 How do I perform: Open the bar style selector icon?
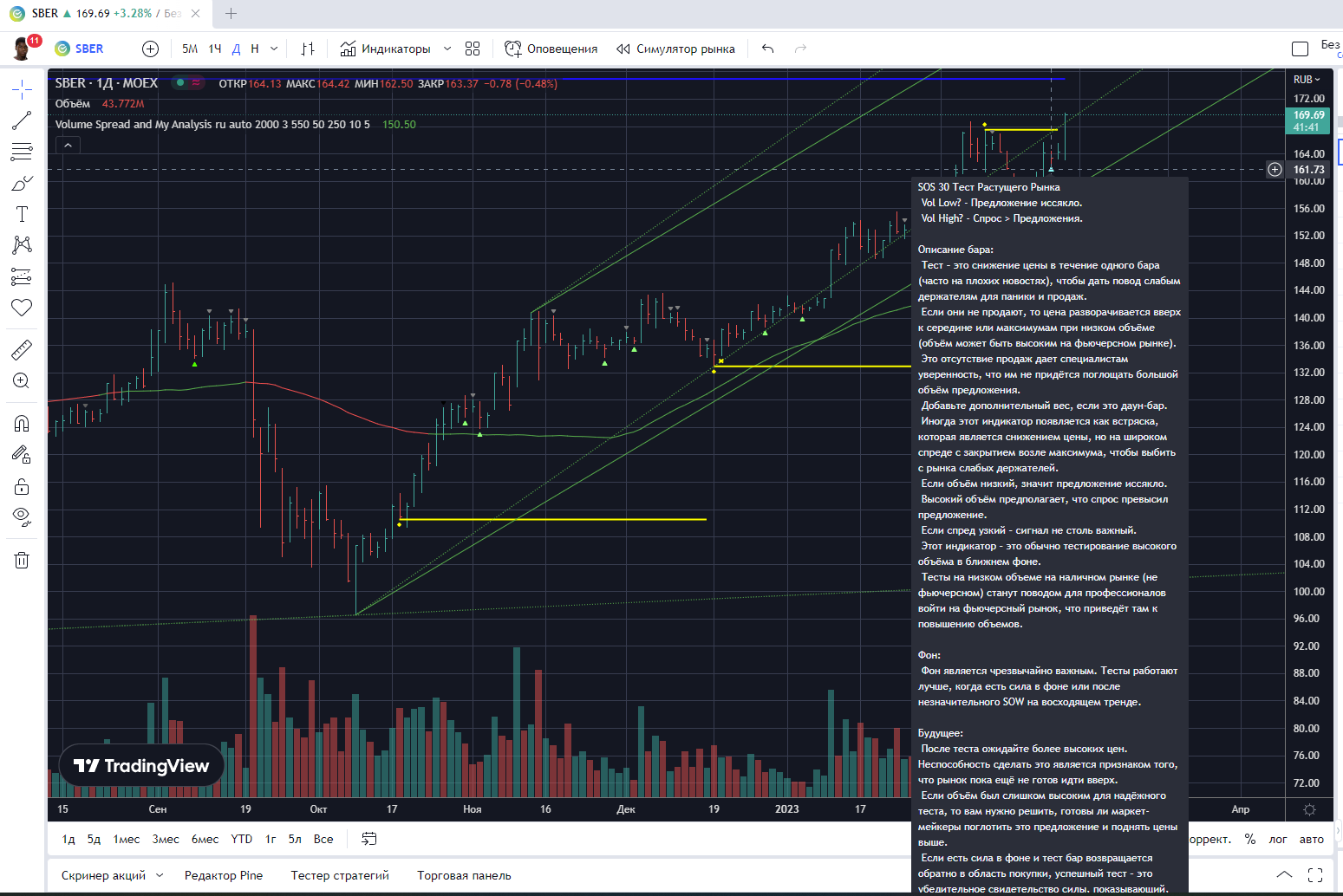click(308, 49)
